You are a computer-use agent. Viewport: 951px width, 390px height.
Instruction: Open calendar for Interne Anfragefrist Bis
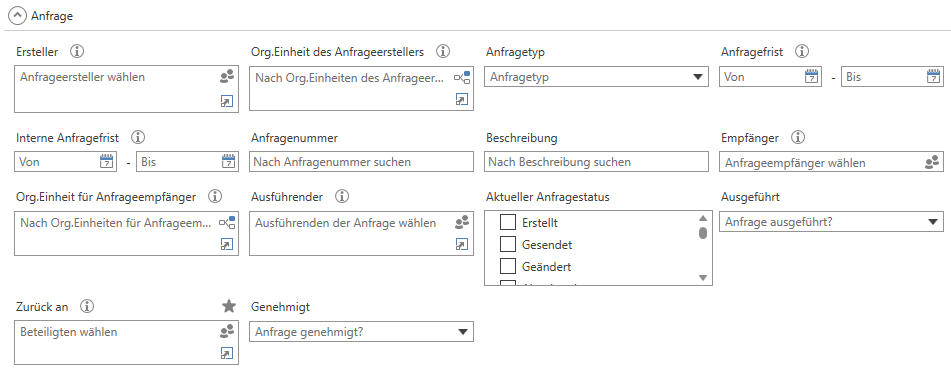coord(229,161)
